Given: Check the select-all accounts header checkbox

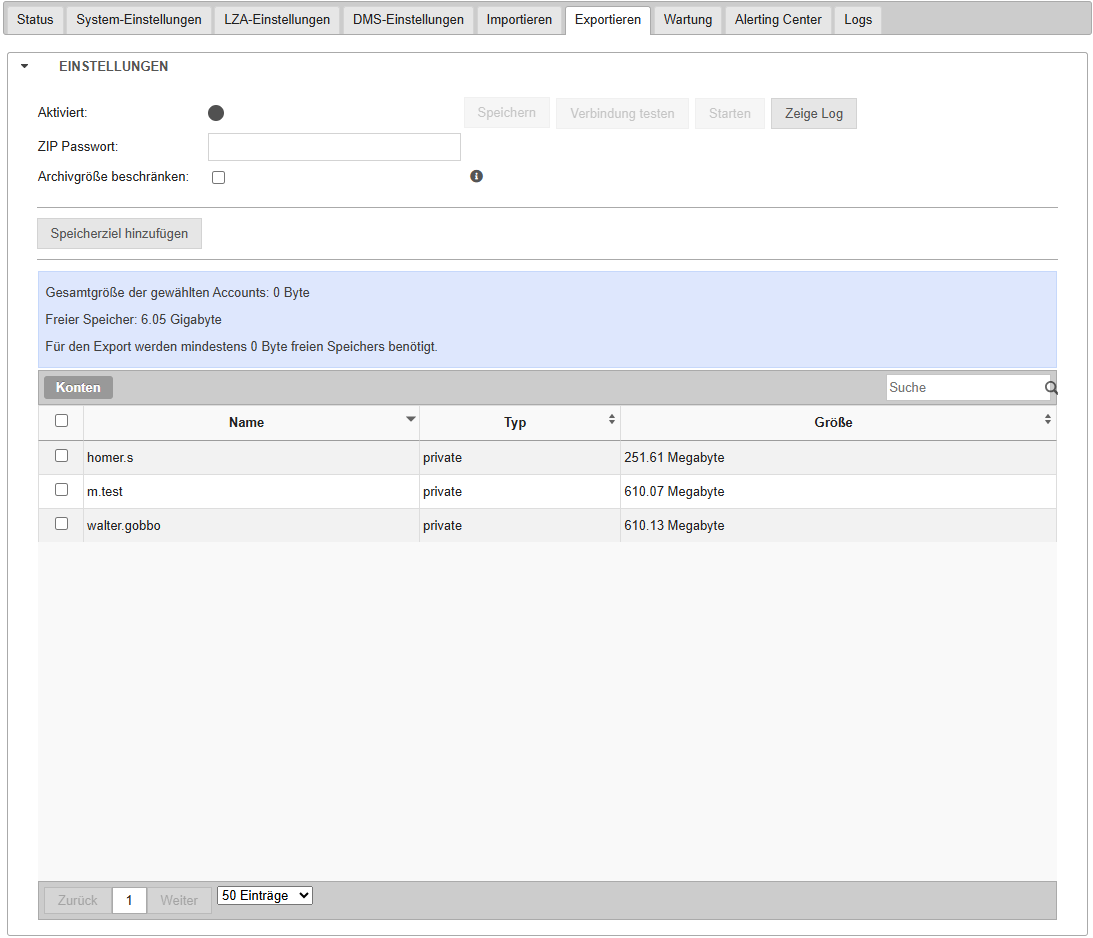Looking at the screenshot, I should pyautogui.click(x=61, y=421).
